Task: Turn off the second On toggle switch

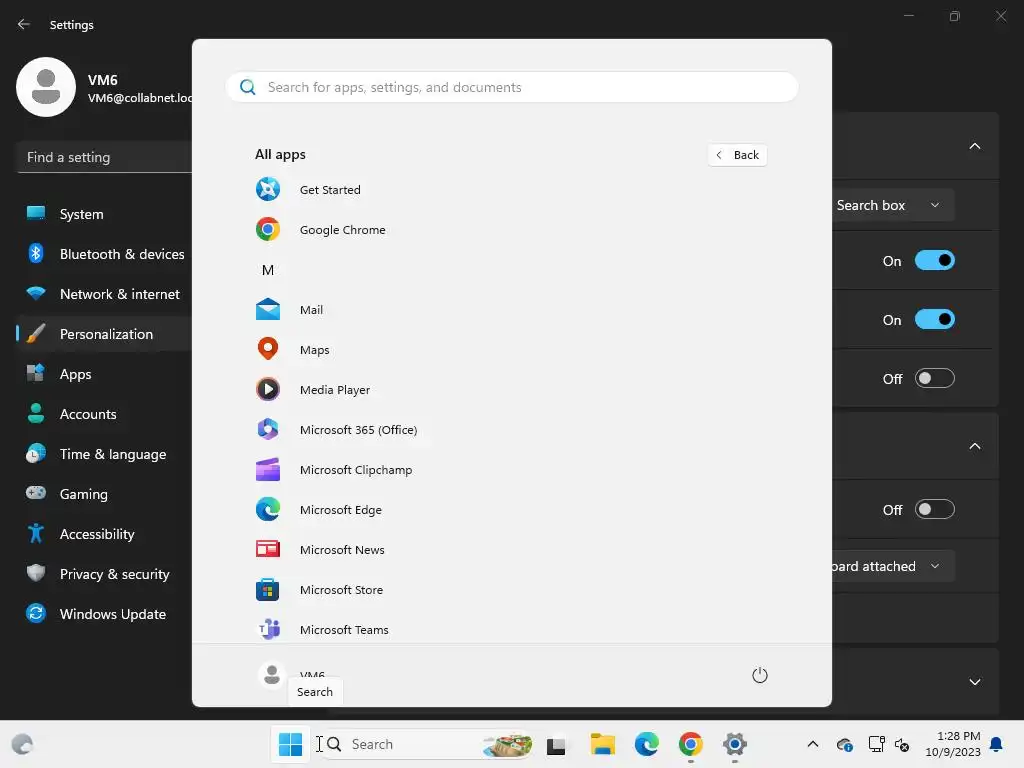Action: 935,319
